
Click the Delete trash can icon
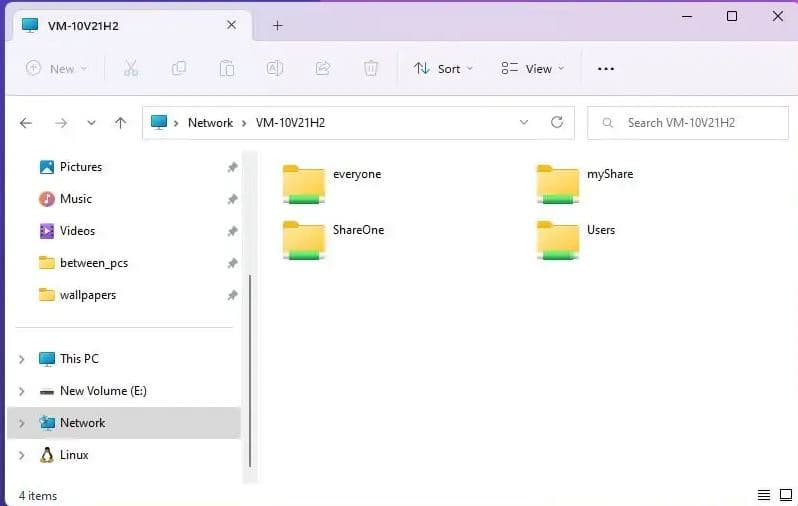pos(371,69)
